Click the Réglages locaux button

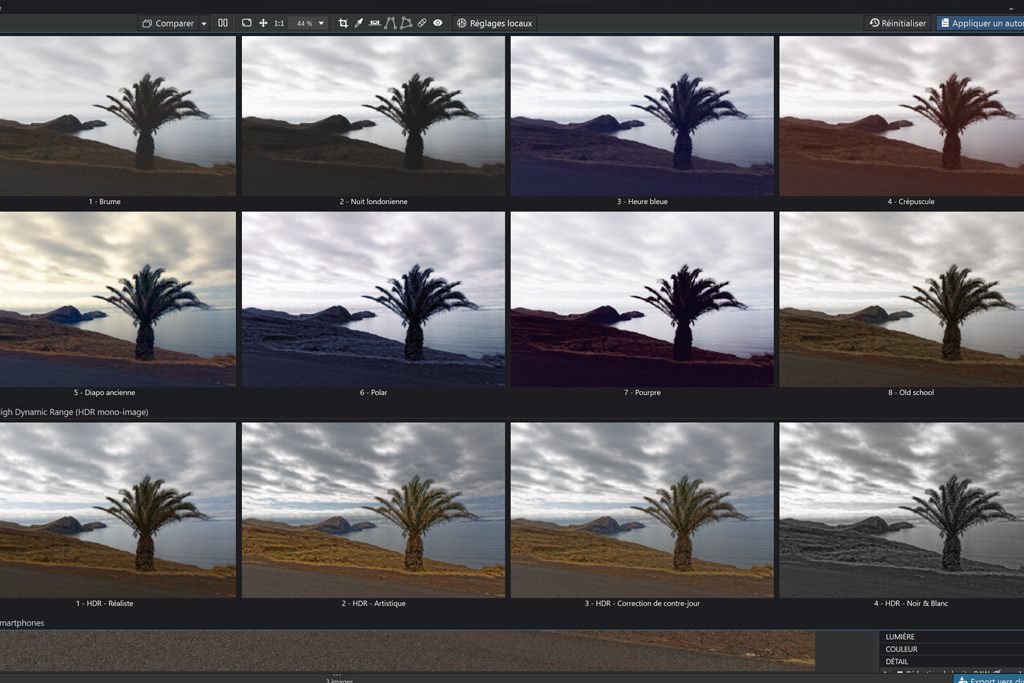[x=495, y=23]
